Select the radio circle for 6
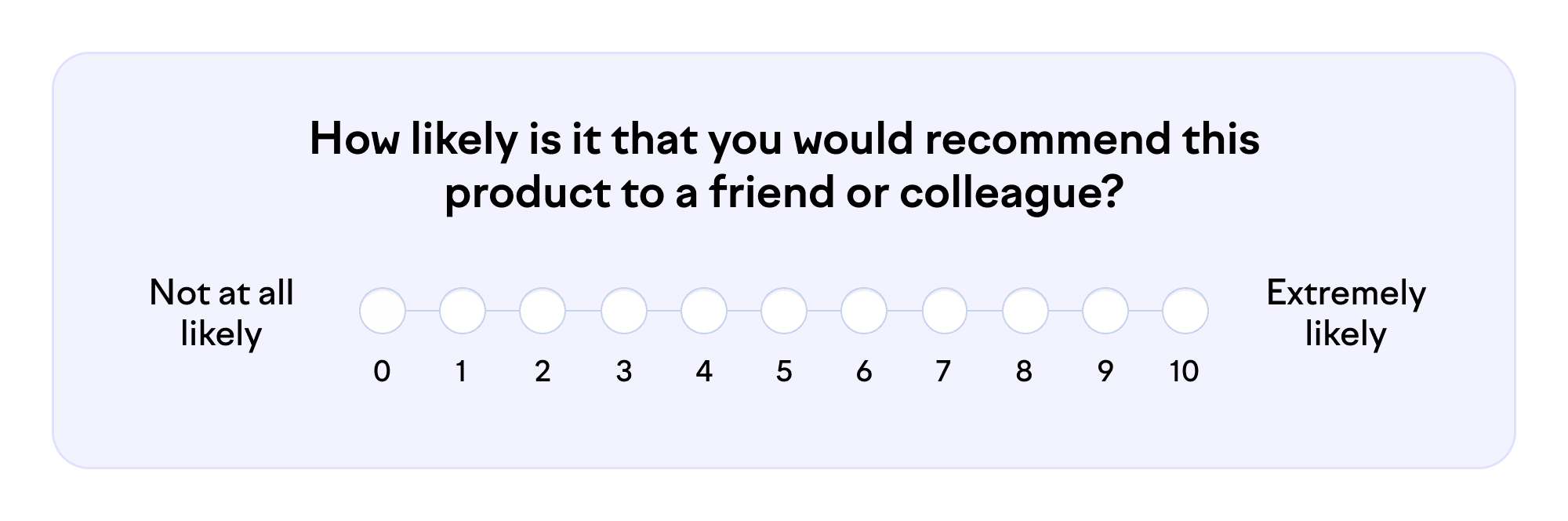 [864, 312]
